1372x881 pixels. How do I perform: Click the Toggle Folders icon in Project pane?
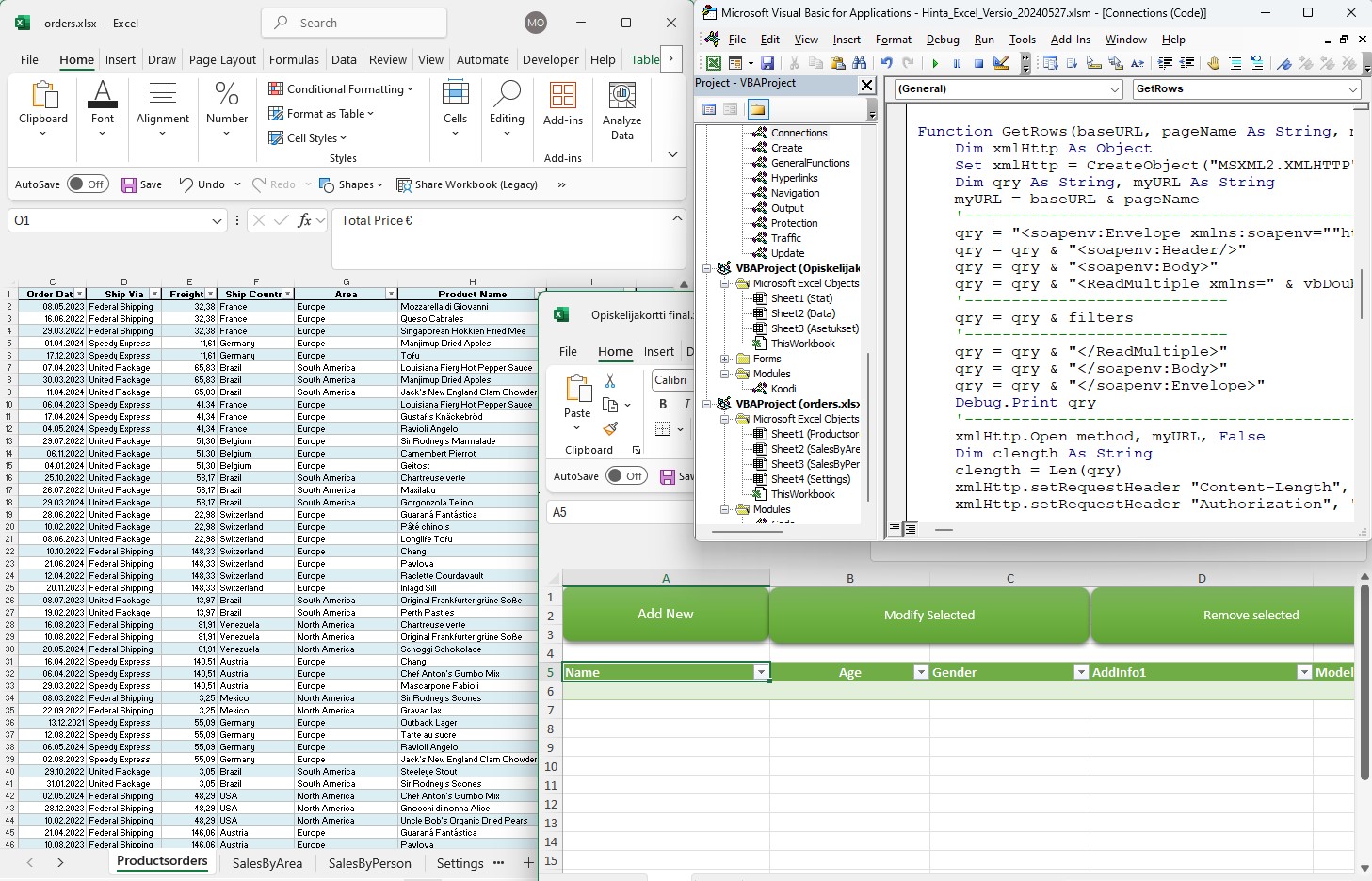757,109
